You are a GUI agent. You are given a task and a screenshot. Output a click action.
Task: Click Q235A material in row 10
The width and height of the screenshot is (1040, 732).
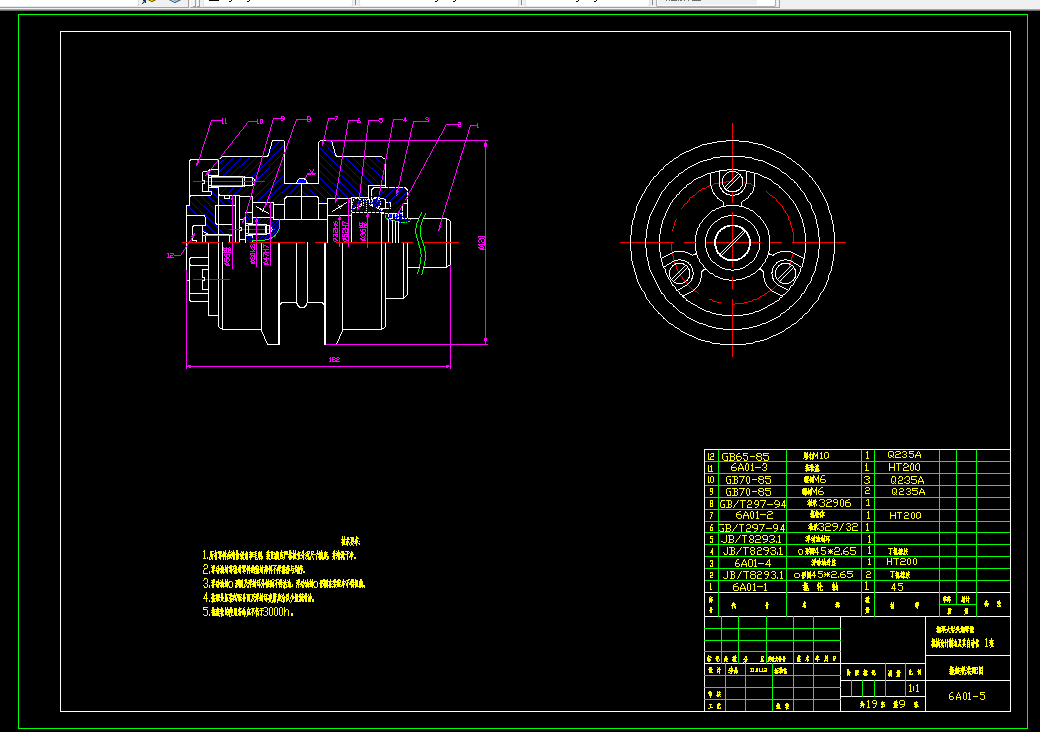coord(907,479)
